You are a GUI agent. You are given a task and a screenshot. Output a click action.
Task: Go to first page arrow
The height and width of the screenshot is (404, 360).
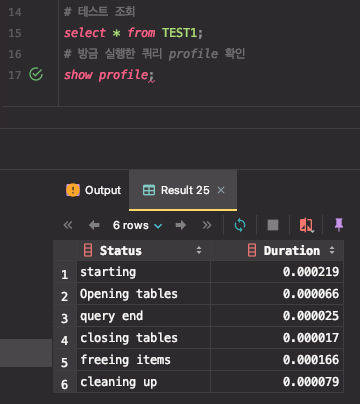point(68,225)
